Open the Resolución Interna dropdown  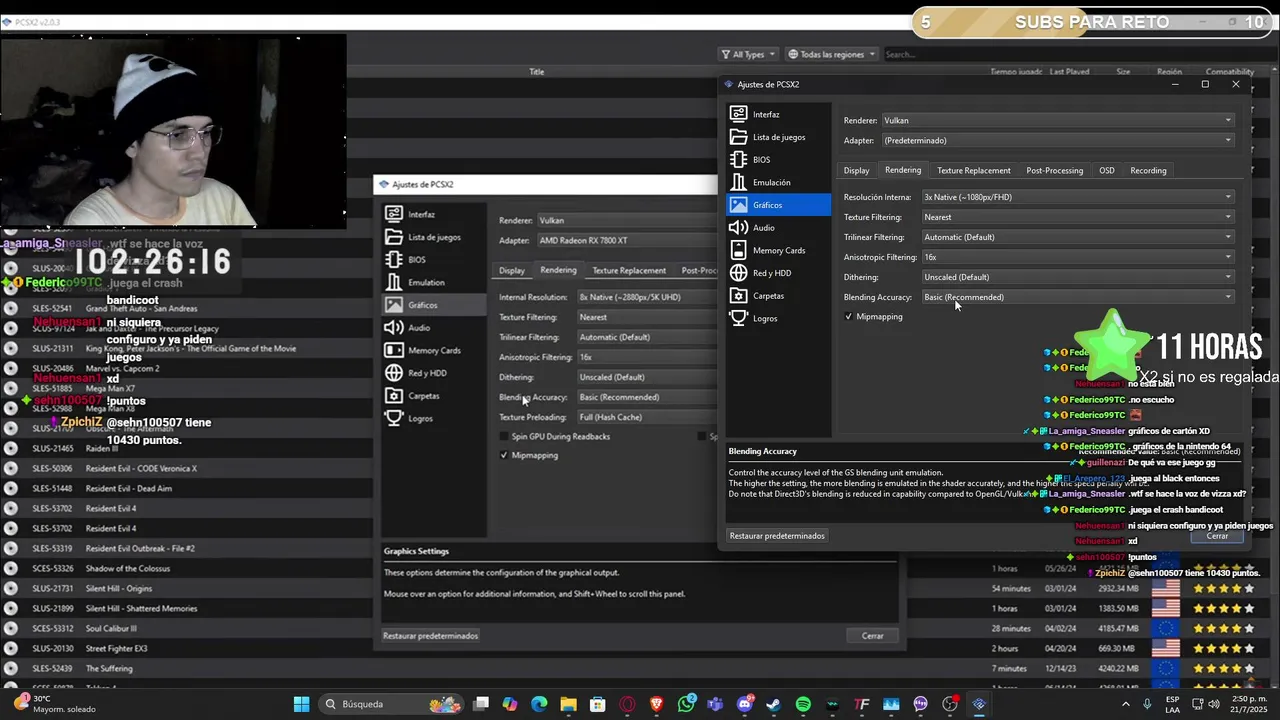pos(1078,197)
